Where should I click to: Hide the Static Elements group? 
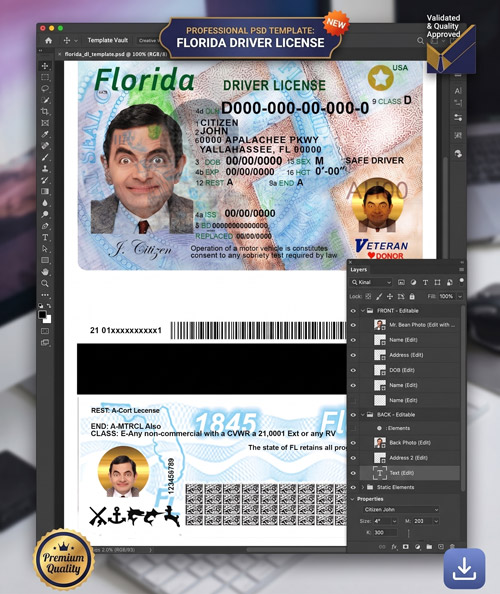[x=353, y=488]
